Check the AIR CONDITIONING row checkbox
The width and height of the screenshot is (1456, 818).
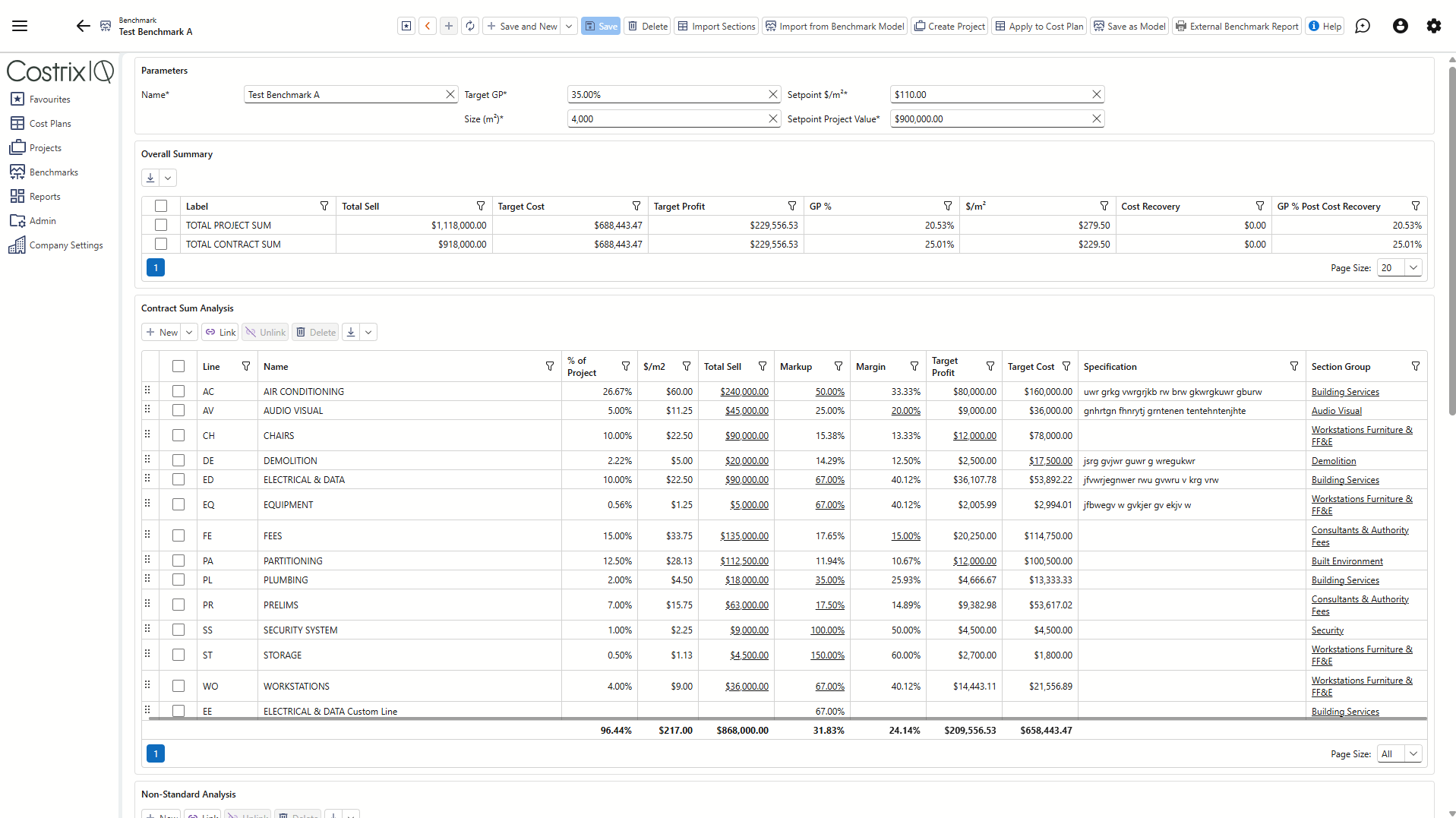pyautogui.click(x=178, y=391)
